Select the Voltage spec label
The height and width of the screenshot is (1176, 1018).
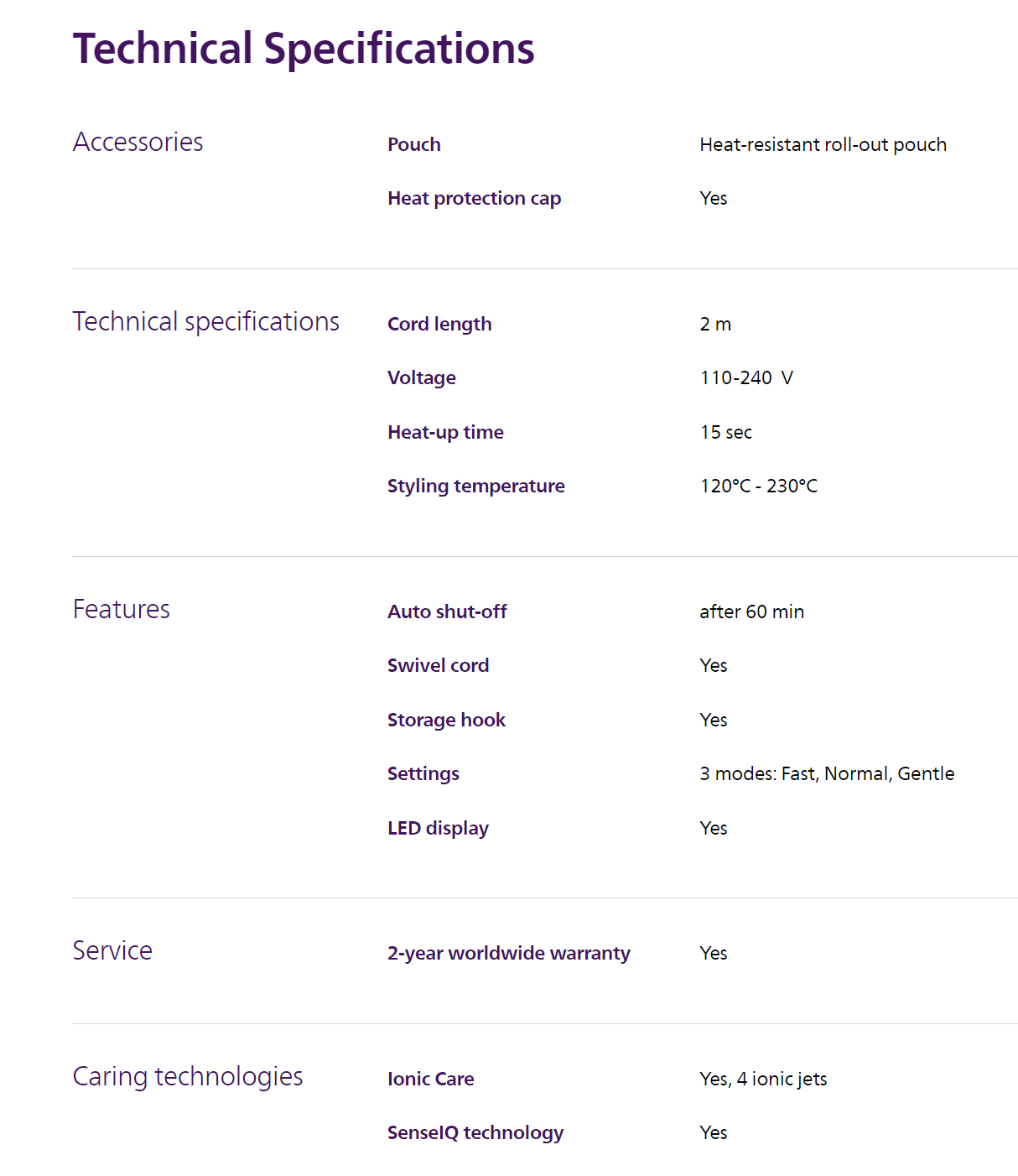[x=422, y=377]
